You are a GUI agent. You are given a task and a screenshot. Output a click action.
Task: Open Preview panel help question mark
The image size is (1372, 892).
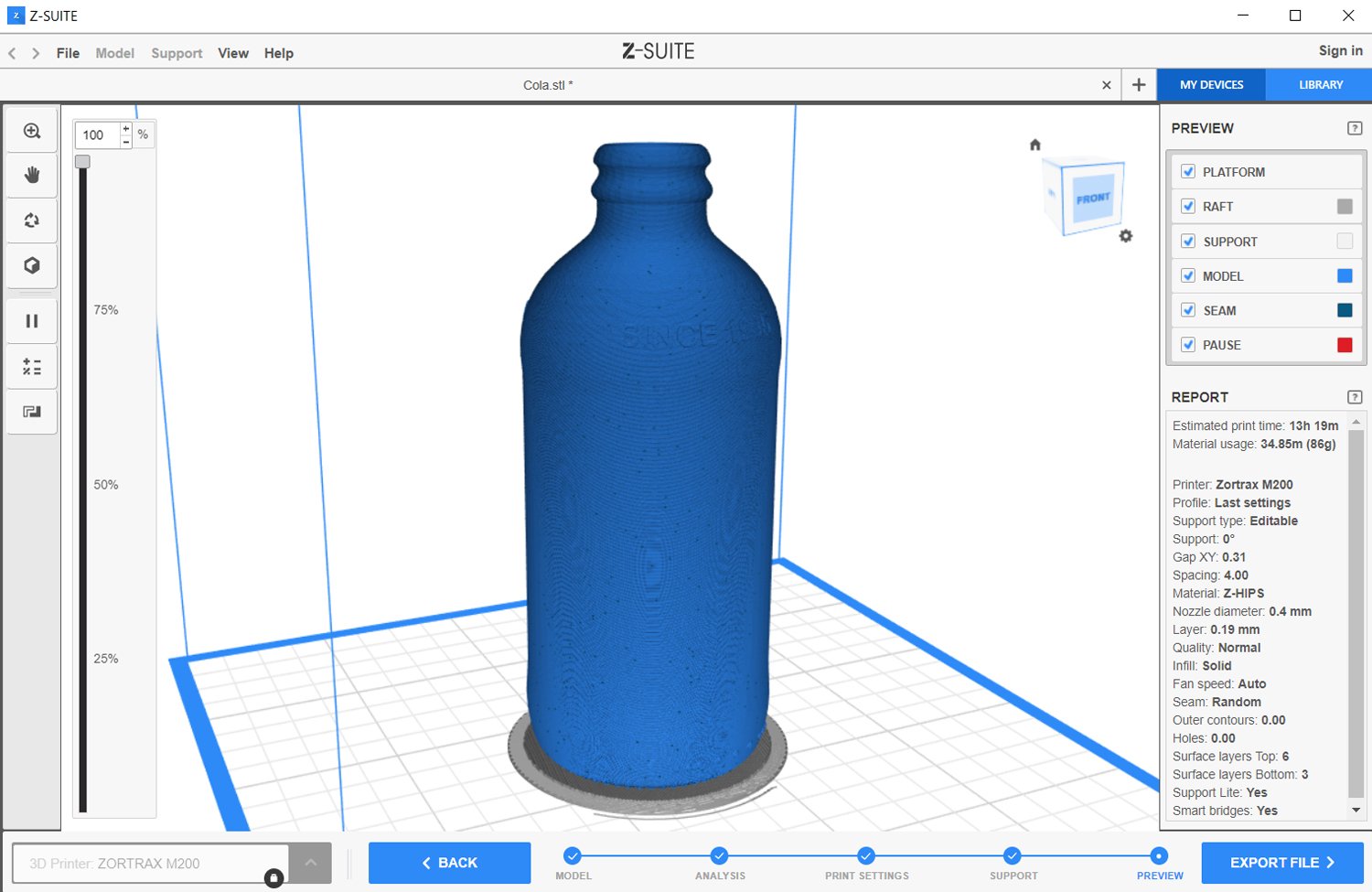click(x=1355, y=128)
